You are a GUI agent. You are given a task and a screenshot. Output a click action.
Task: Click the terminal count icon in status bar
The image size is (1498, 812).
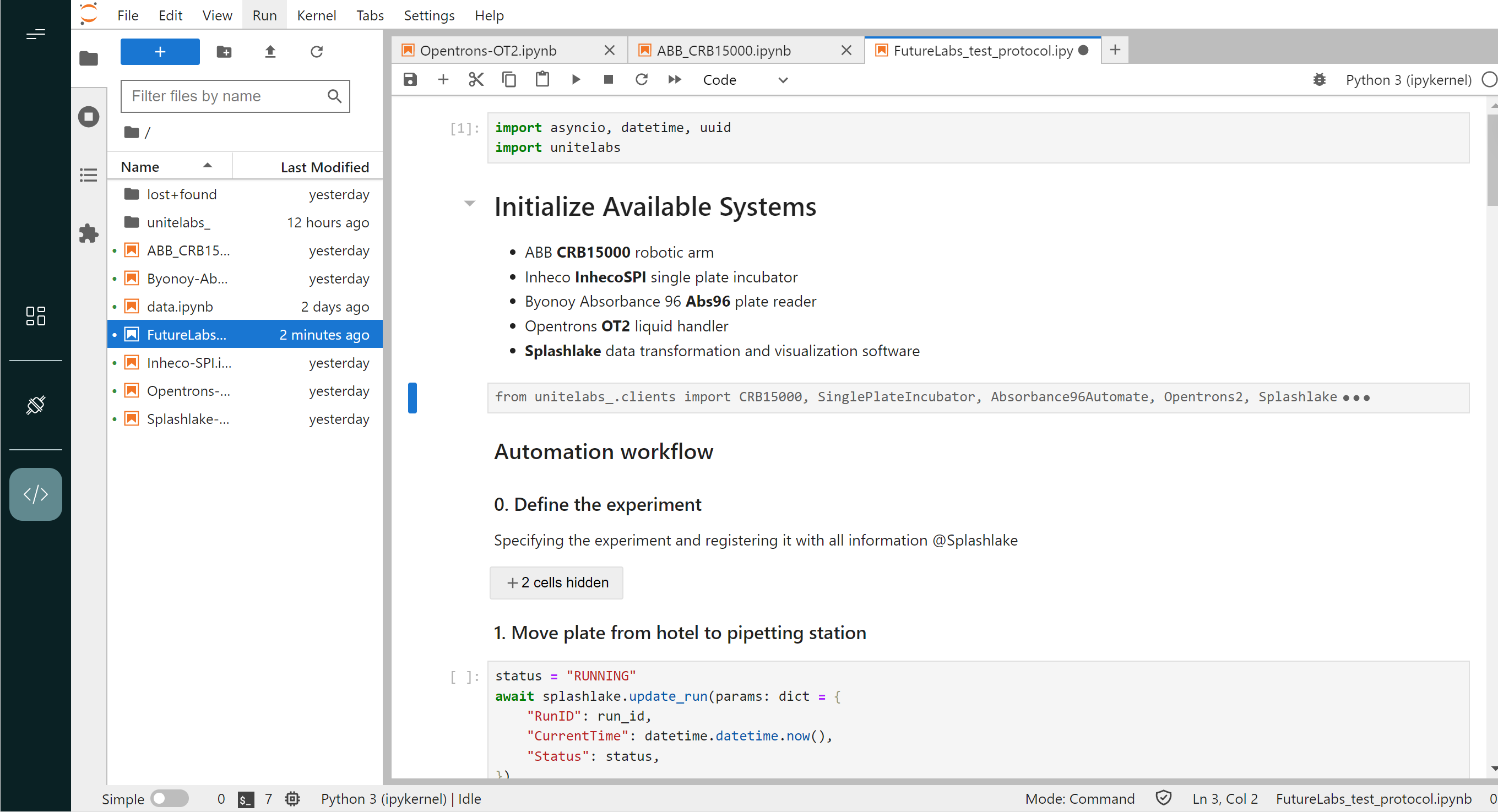pyautogui.click(x=246, y=799)
